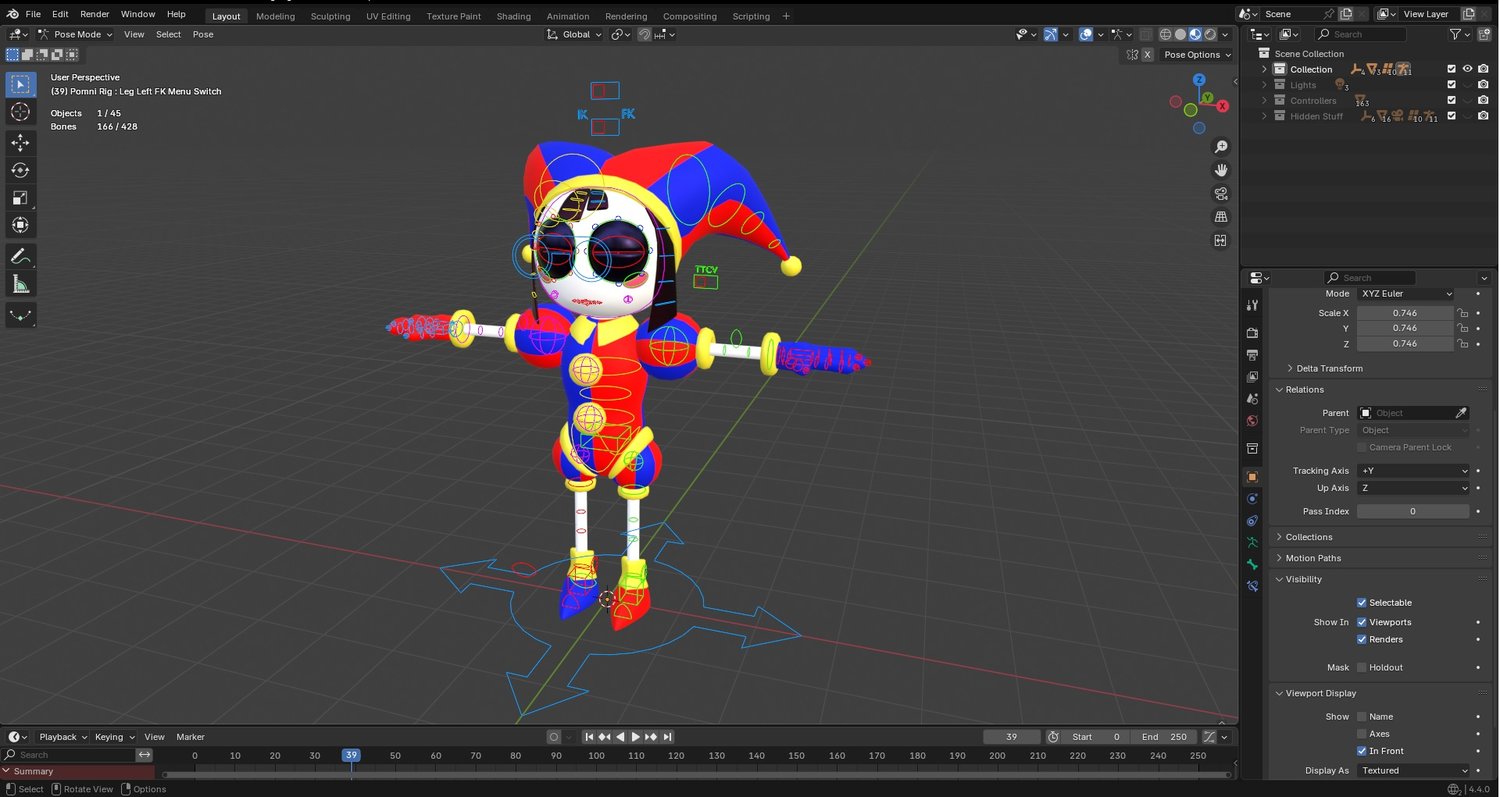
Task: Open the Keying popover in timeline
Action: [114, 737]
